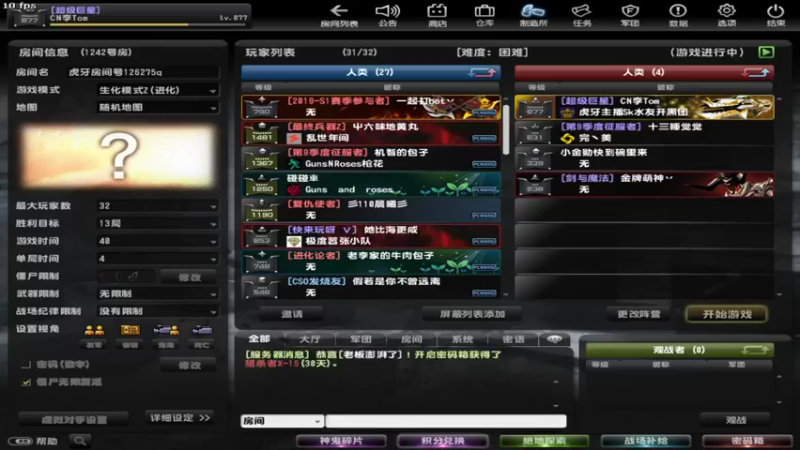The height and width of the screenshot is (450, 800).
Task: Toggle the 密码(数字) password checkbox
Action: [26, 365]
